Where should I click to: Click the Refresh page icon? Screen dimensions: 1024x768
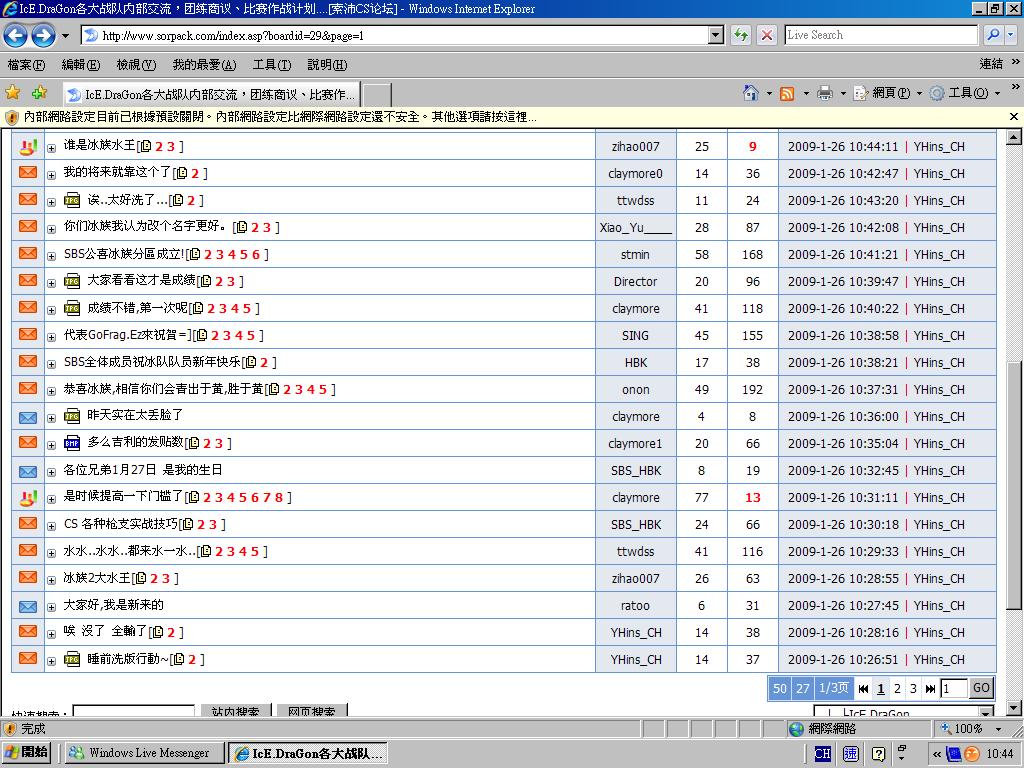pyautogui.click(x=741, y=35)
